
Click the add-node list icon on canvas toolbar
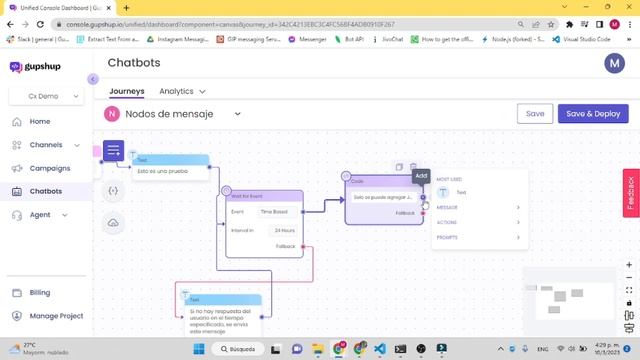[113, 151]
